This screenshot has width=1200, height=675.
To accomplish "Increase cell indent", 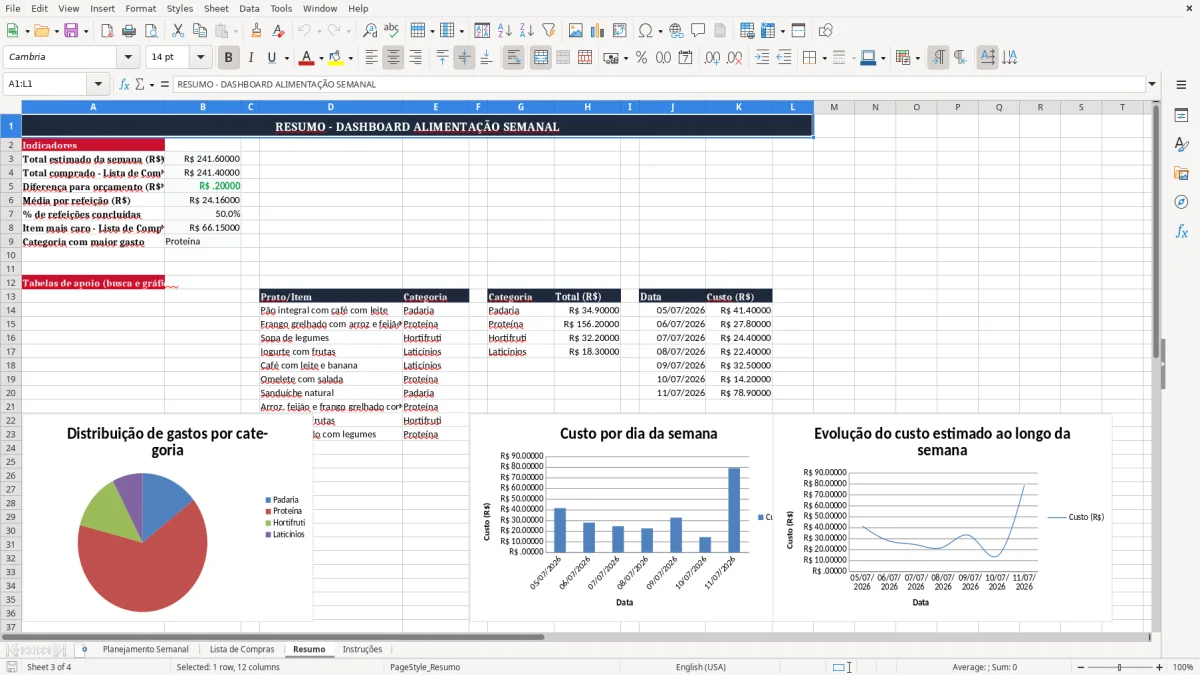I will click(x=762, y=57).
